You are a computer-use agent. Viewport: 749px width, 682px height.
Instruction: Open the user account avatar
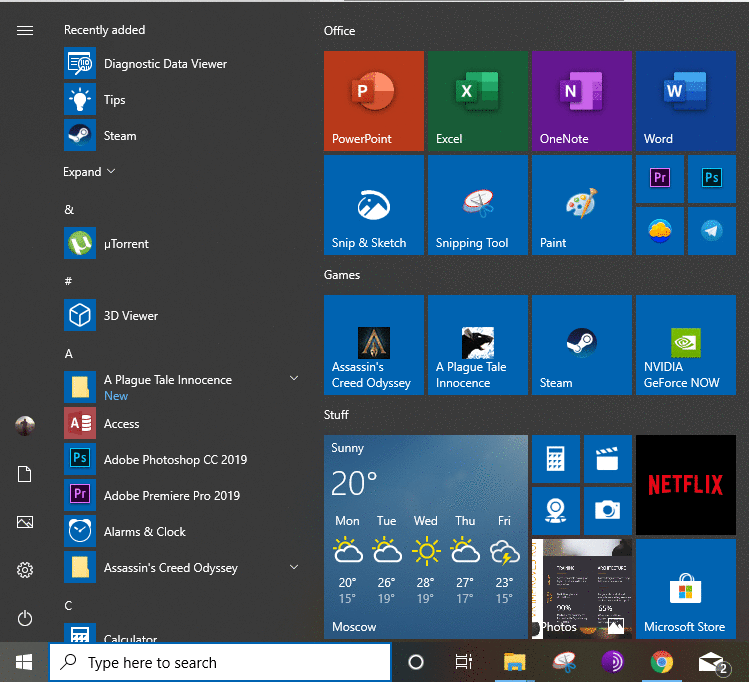(x=25, y=426)
